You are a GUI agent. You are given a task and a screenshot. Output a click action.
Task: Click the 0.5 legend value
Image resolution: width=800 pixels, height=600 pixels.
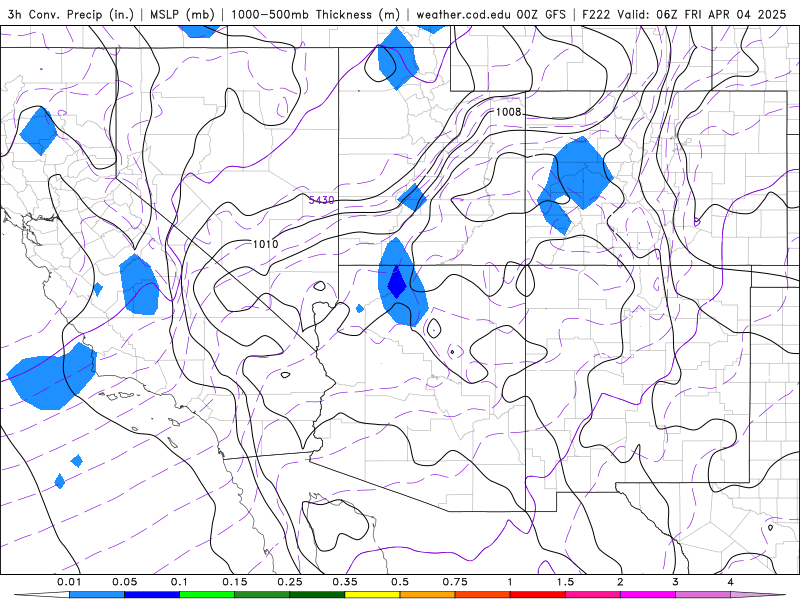(400, 582)
